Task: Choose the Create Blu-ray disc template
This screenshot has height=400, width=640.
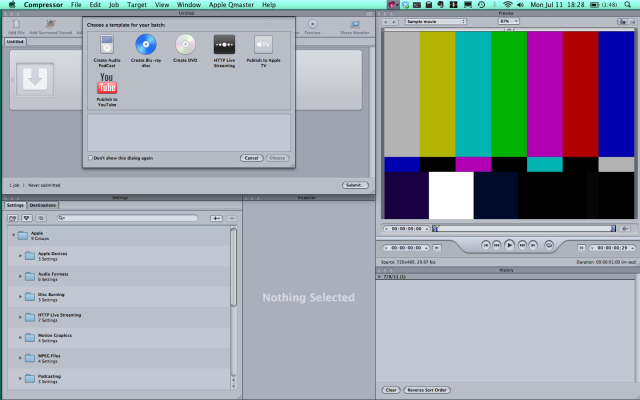Action: [x=146, y=44]
